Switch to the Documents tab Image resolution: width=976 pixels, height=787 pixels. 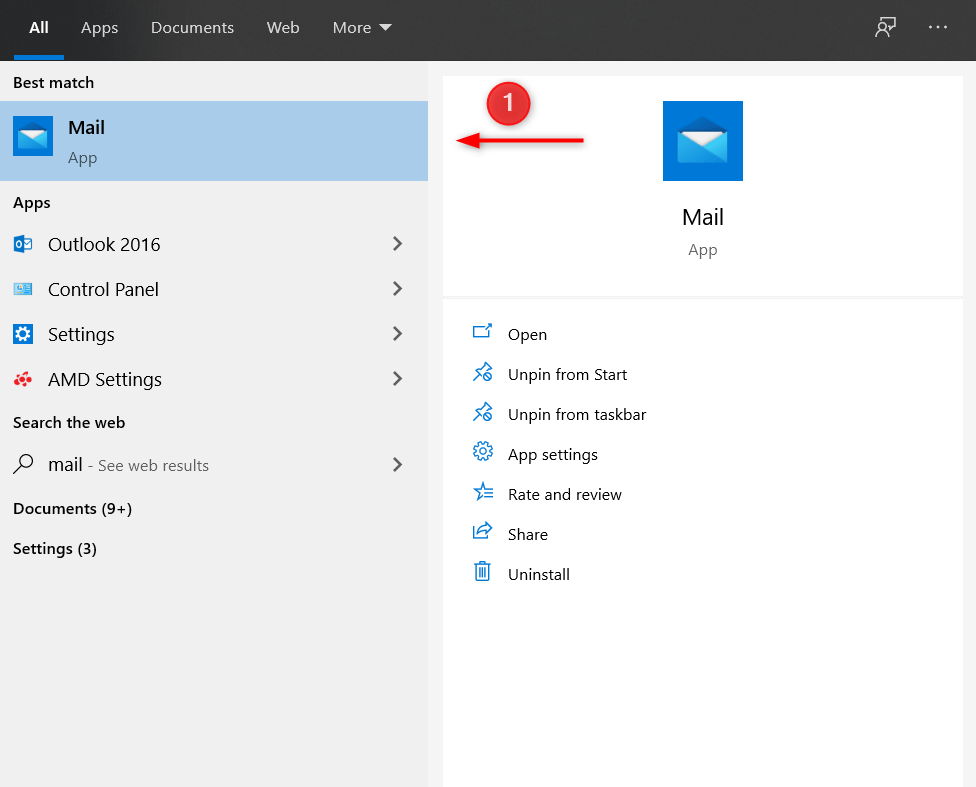(x=192, y=27)
